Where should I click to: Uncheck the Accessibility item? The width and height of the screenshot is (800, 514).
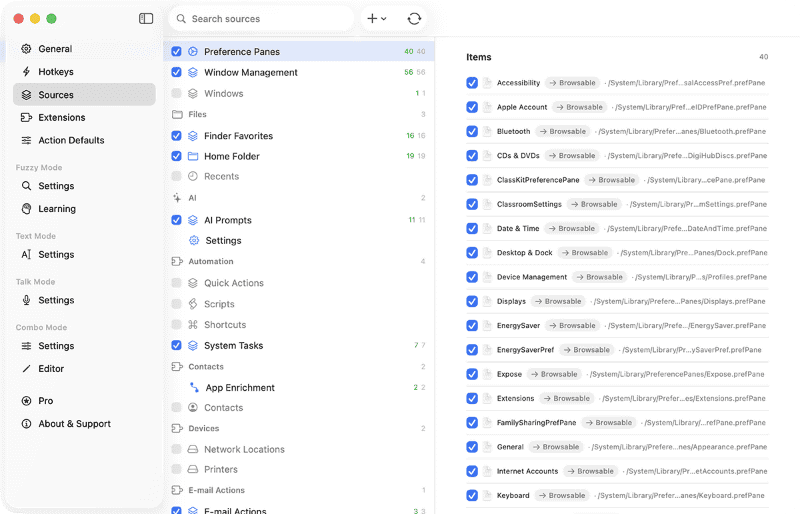472,83
